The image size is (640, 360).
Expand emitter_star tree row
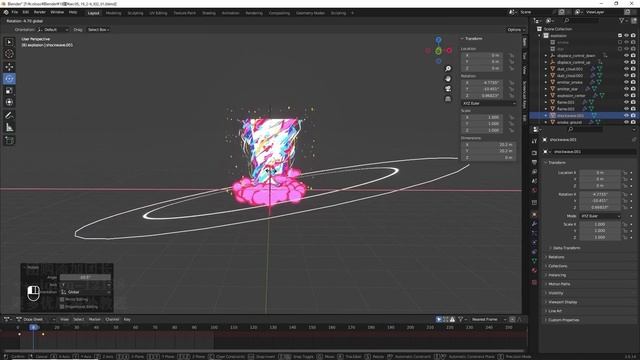546,89
